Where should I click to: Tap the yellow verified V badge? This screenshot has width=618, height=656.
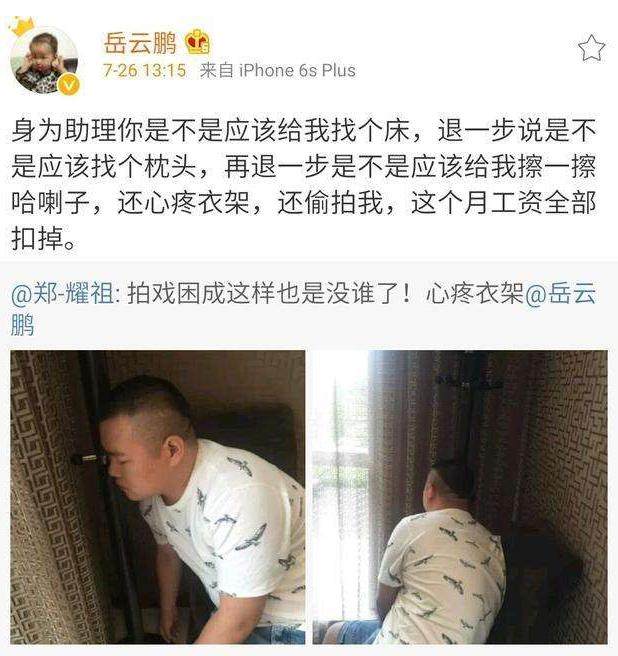[68, 85]
